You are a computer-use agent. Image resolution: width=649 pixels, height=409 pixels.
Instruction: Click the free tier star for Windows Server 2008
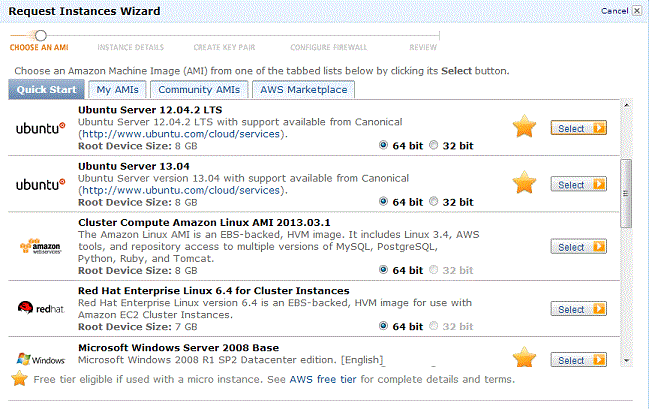(x=524, y=357)
